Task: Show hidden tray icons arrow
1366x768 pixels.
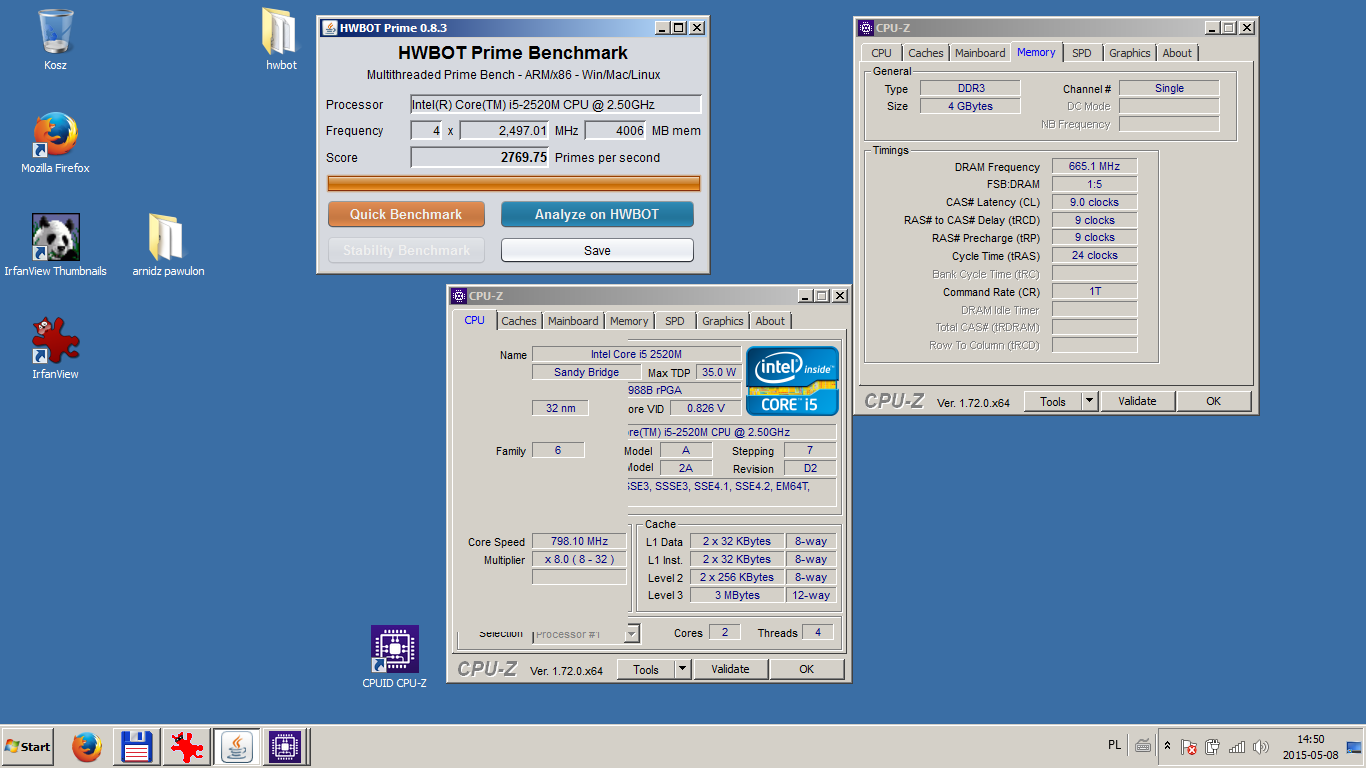Action: [x=1167, y=746]
